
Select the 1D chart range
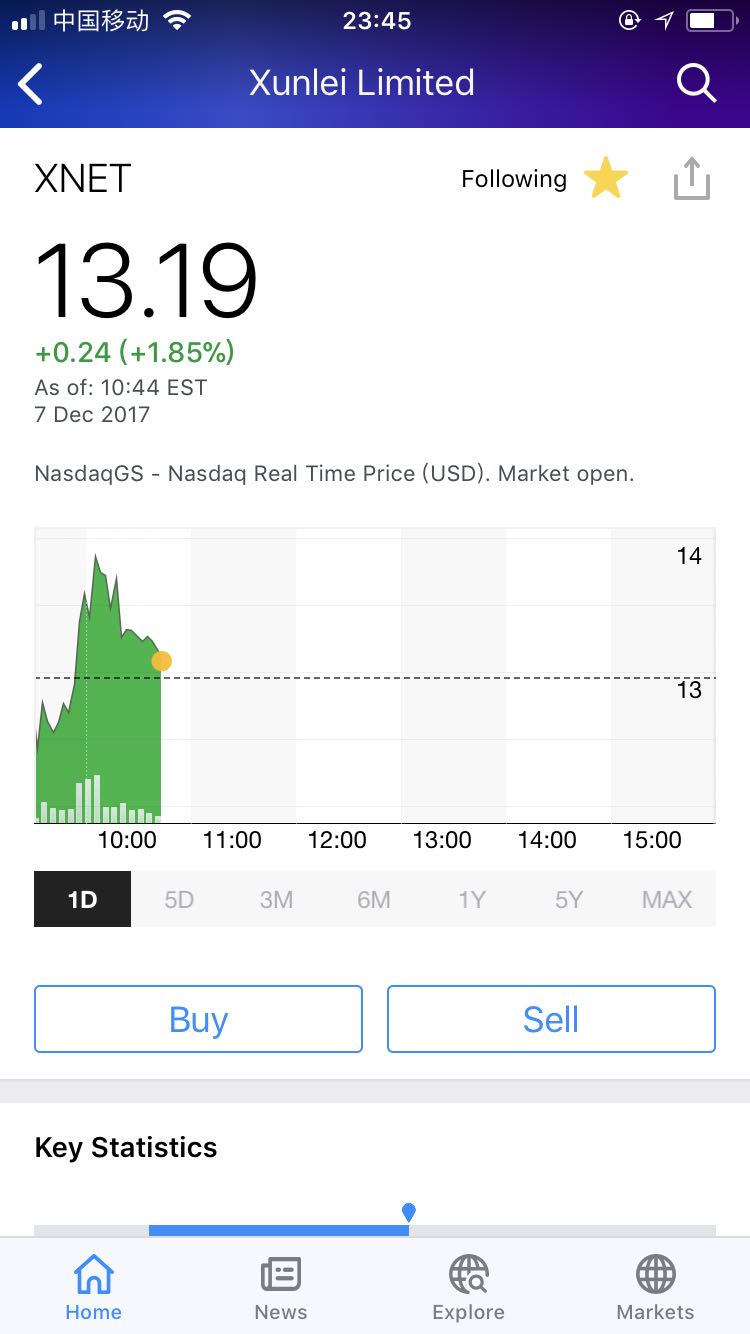pyautogui.click(x=82, y=899)
